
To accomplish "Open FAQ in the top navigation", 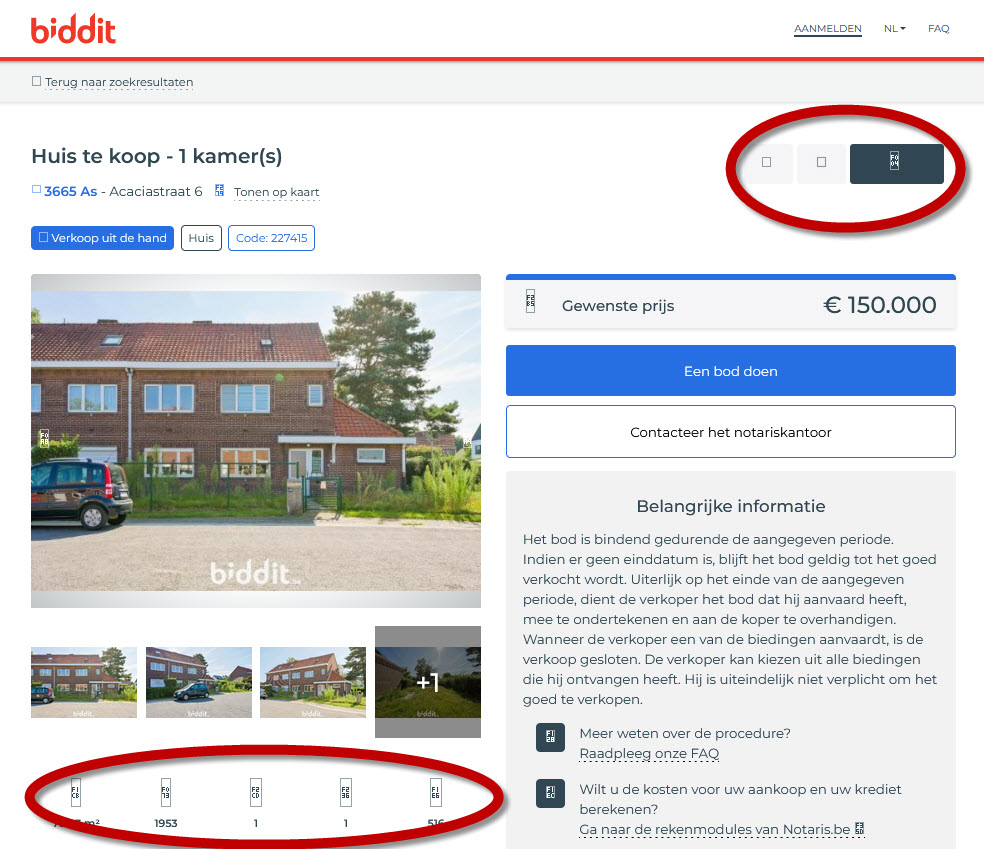I will point(938,29).
